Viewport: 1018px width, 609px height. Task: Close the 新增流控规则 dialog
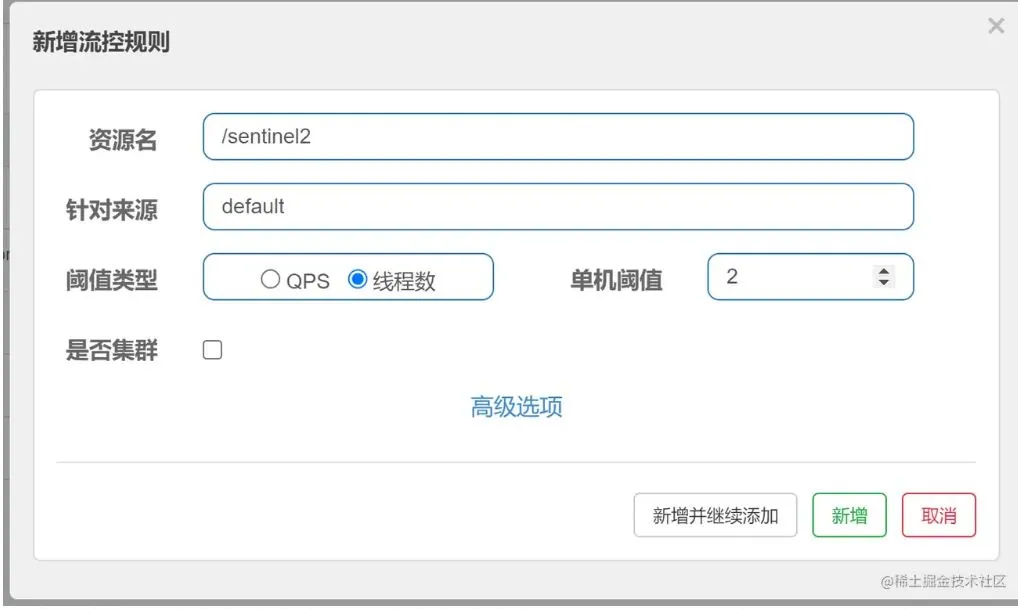point(996,26)
